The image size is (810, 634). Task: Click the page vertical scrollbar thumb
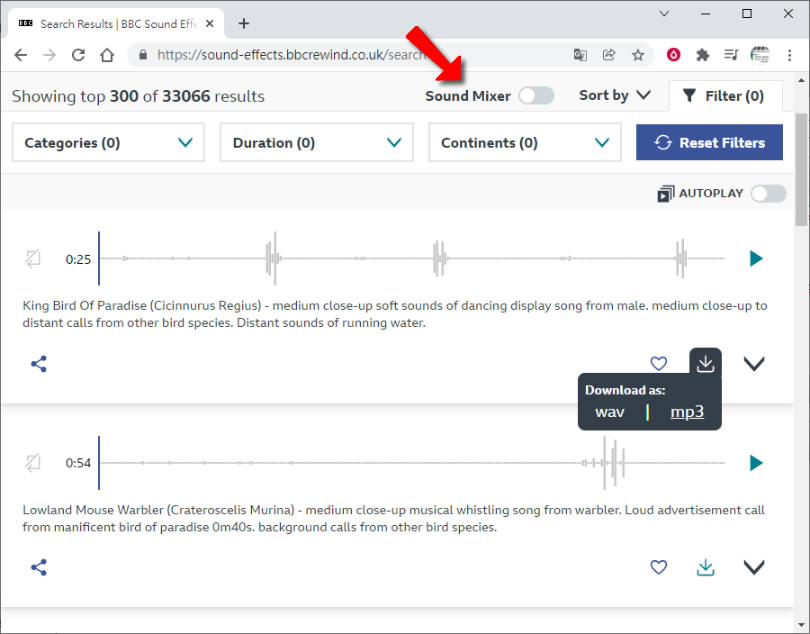[801, 169]
